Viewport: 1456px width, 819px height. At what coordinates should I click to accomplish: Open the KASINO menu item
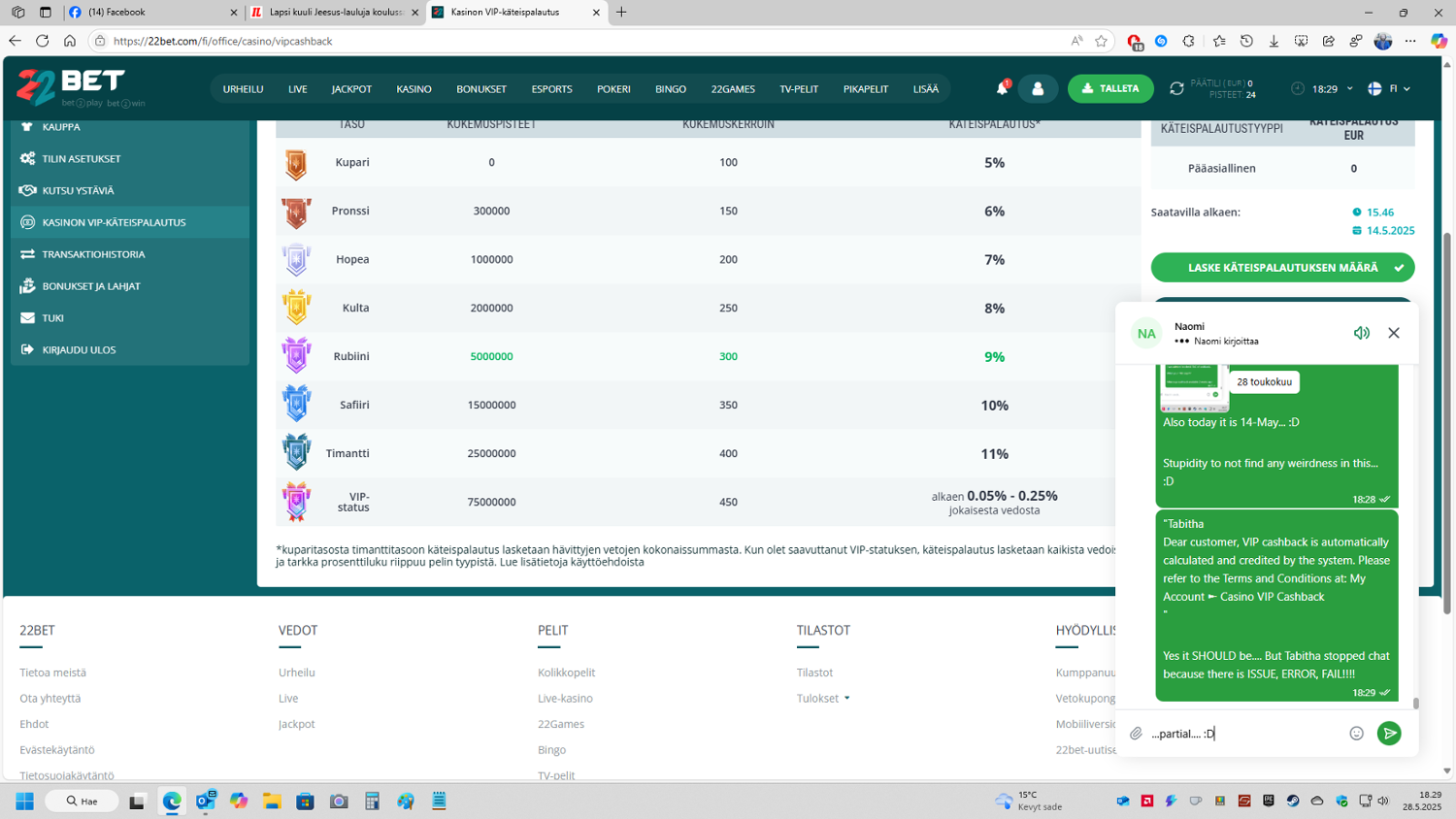pyautogui.click(x=414, y=89)
